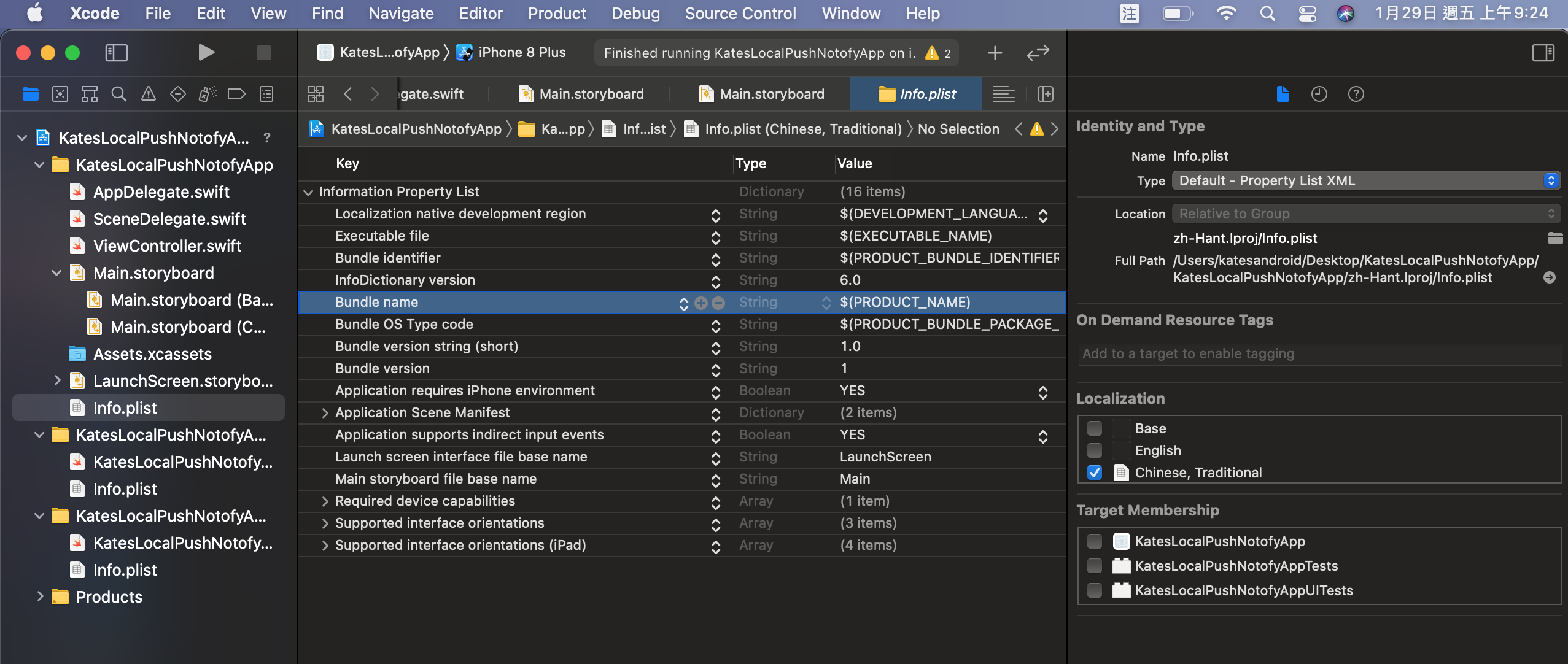Click the plus button on Bundle name row
1568x664 pixels.
701,303
